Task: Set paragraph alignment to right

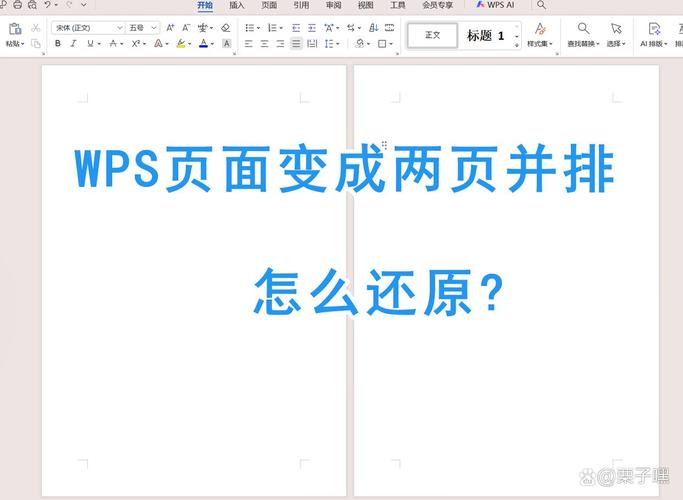Action: point(280,44)
